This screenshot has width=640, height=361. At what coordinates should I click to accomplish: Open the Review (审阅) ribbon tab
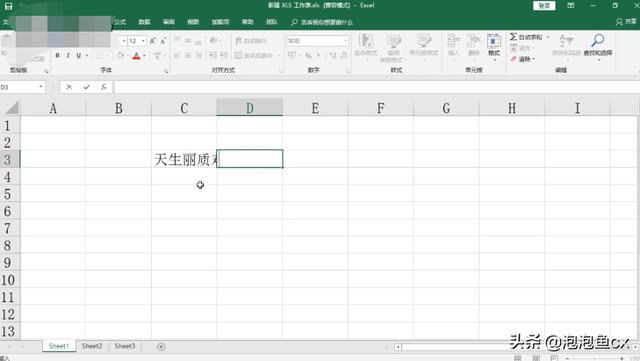(169, 22)
